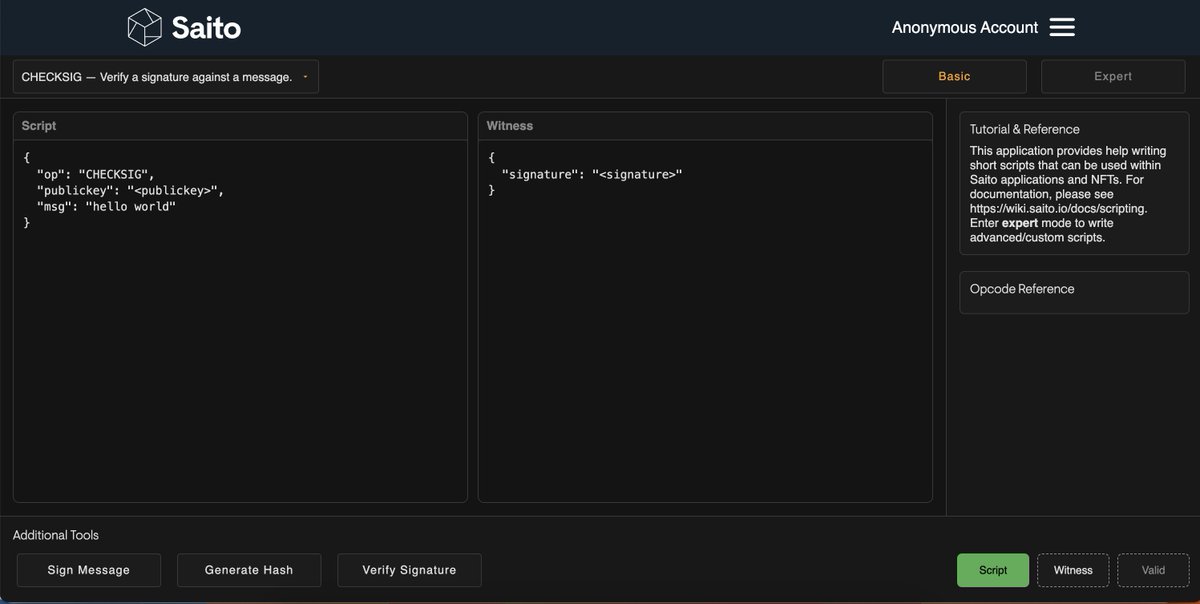Click the "op": "CHECKSIG" line
The height and width of the screenshot is (604, 1200).
click(96, 174)
